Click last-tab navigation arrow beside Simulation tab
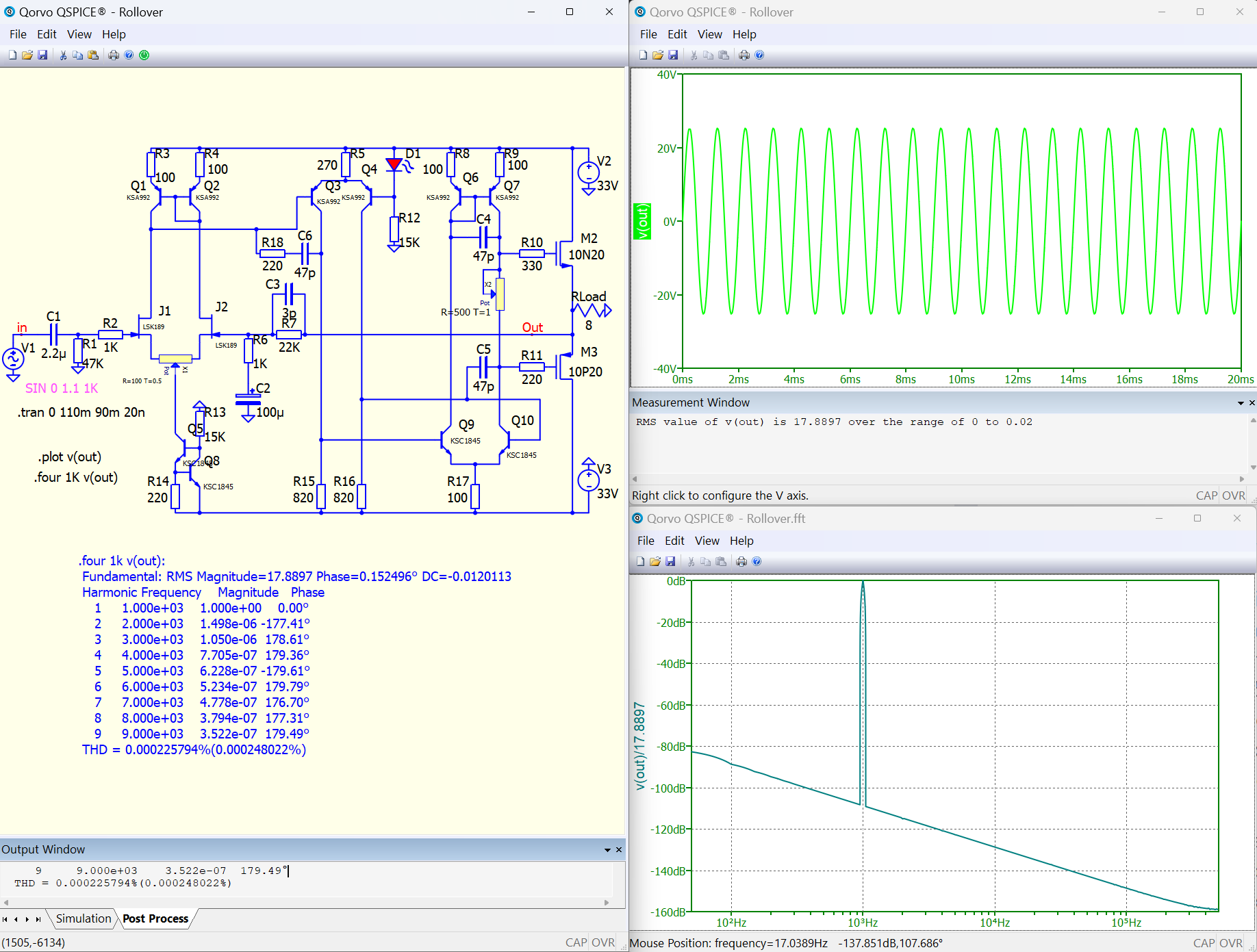 pyautogui.click(x=38, y=919)
